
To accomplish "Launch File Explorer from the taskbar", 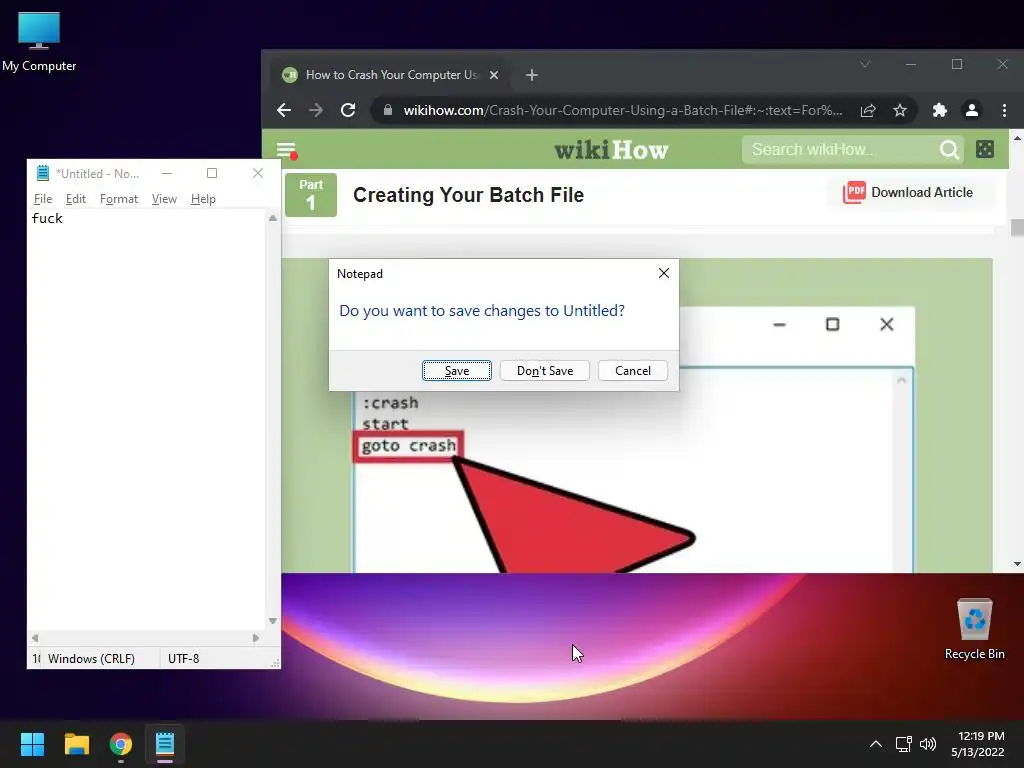I will click(x=76, y=744).
